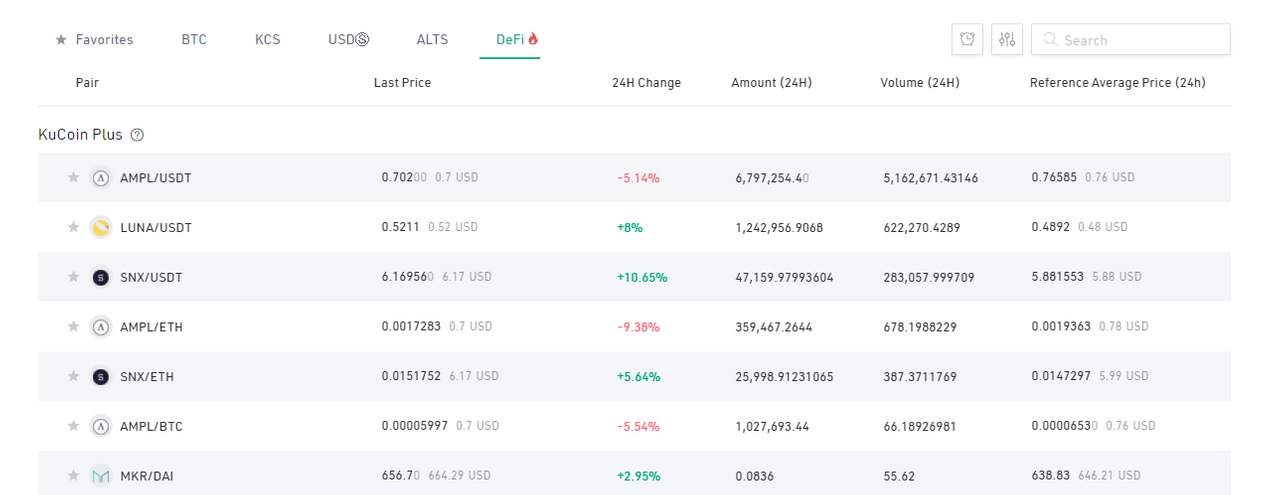This screenshot has width=1280, height=495.
Task: Click the MKR coin icon in the MKR/DAI row
Action: pyautogui.click(x=101, y=476)
